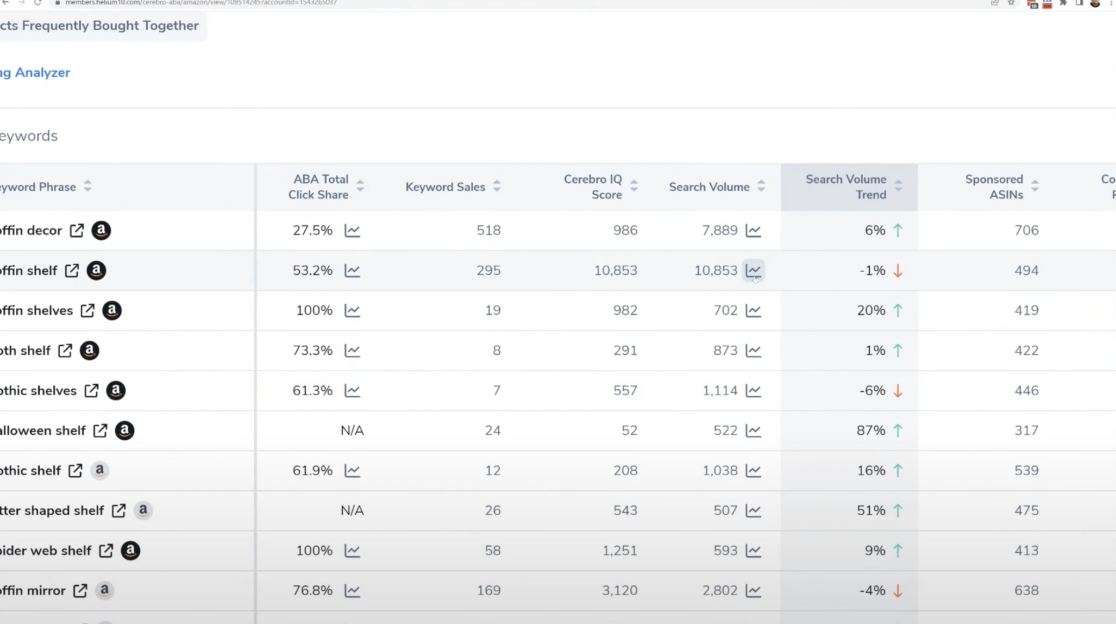Click the external link icon next to "coffin shelf"
1116x624 pixels.
[x=73, y=270]
